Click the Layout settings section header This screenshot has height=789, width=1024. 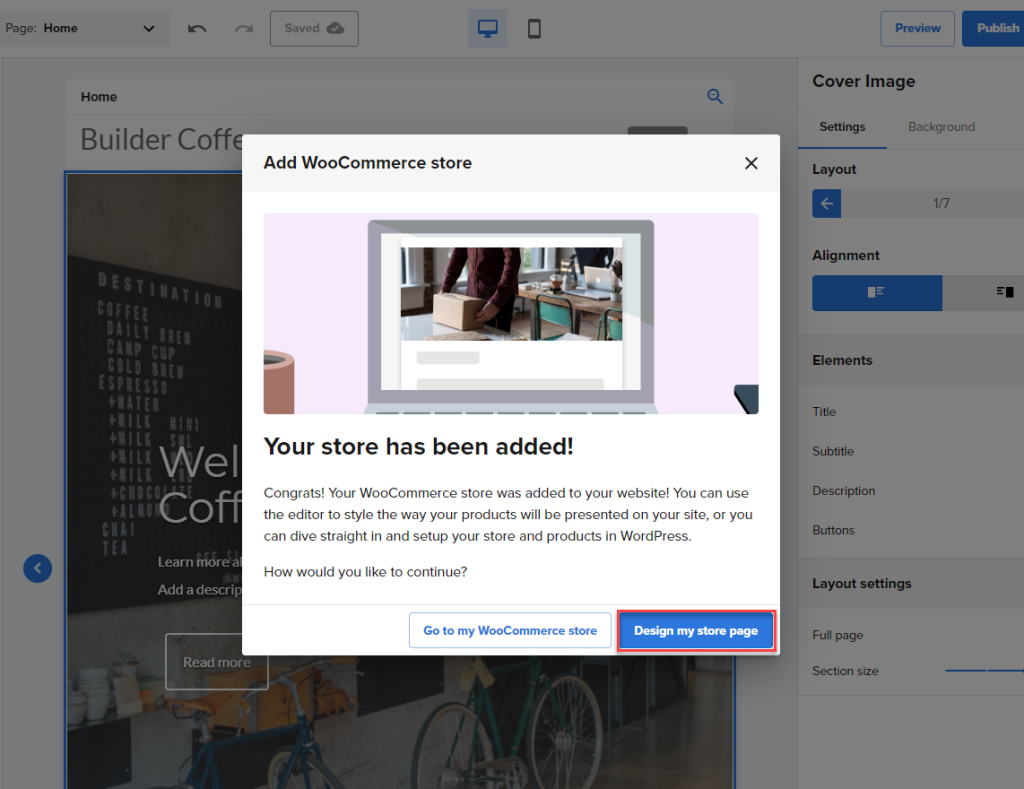910,583
